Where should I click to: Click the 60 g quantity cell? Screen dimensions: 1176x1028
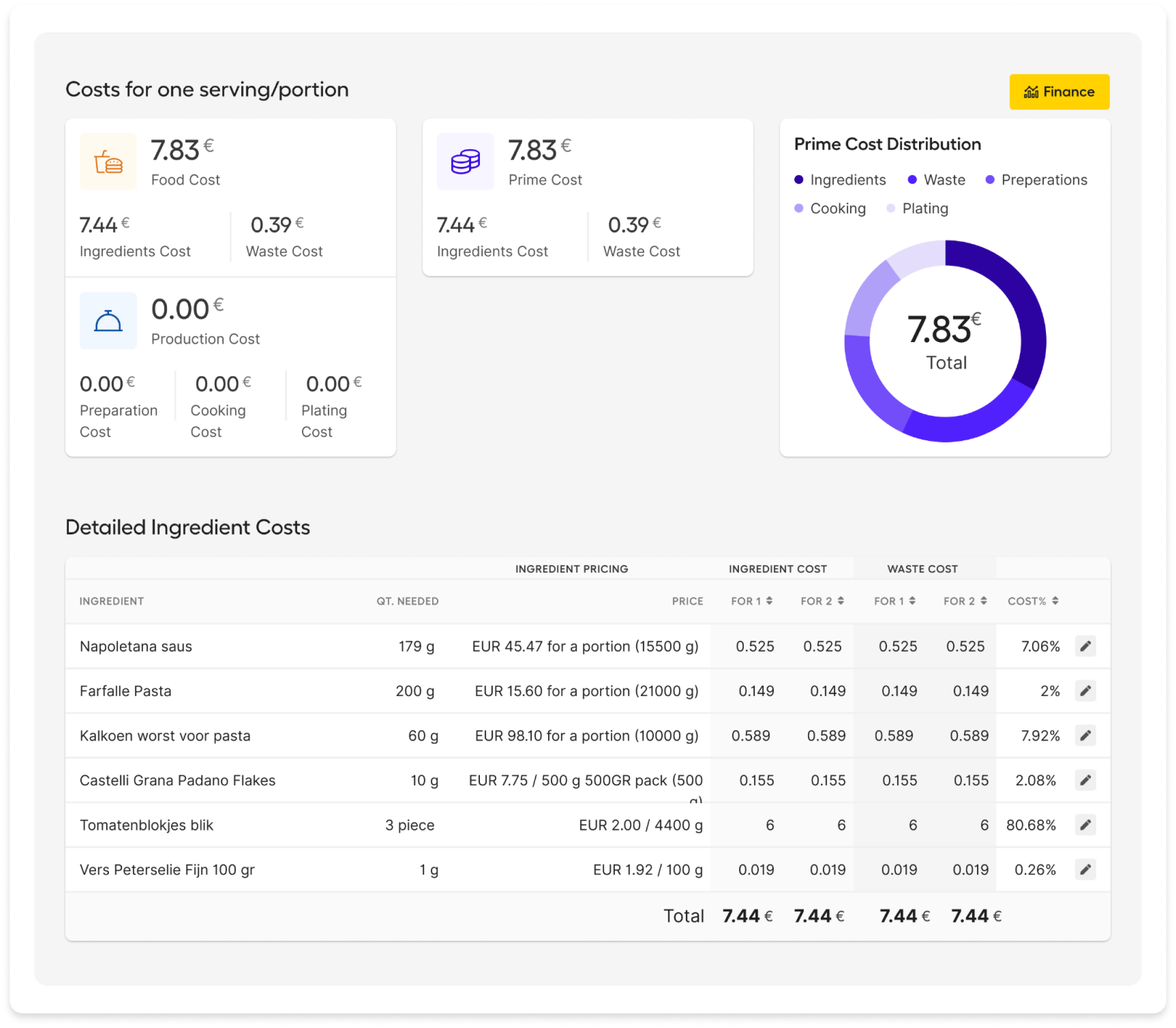pyautogui.click(x=423, y=736)
